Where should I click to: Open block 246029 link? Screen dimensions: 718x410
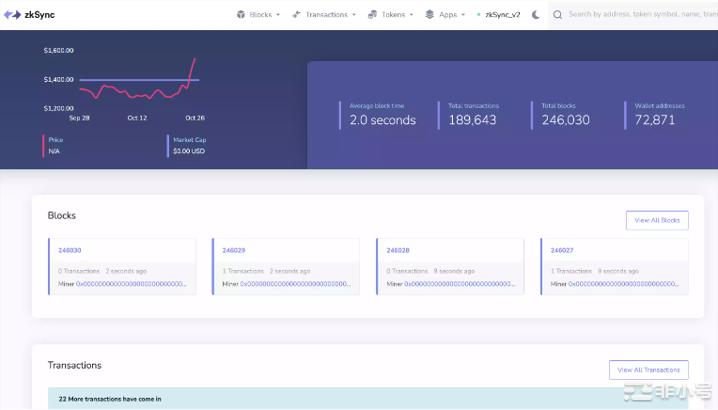coord(234,250)
